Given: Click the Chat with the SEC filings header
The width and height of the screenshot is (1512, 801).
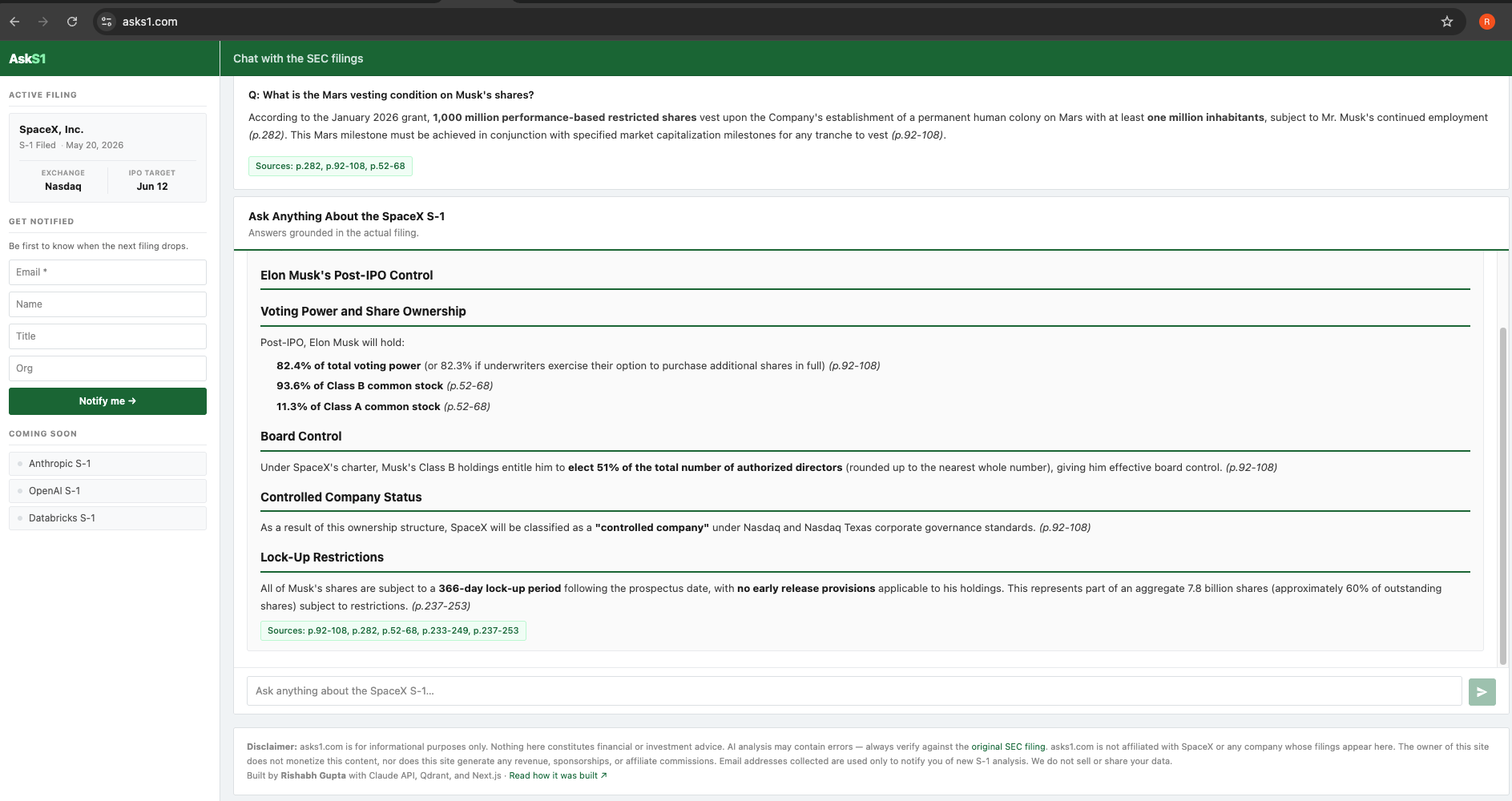Looking at the screenshot, I should 298,58.
